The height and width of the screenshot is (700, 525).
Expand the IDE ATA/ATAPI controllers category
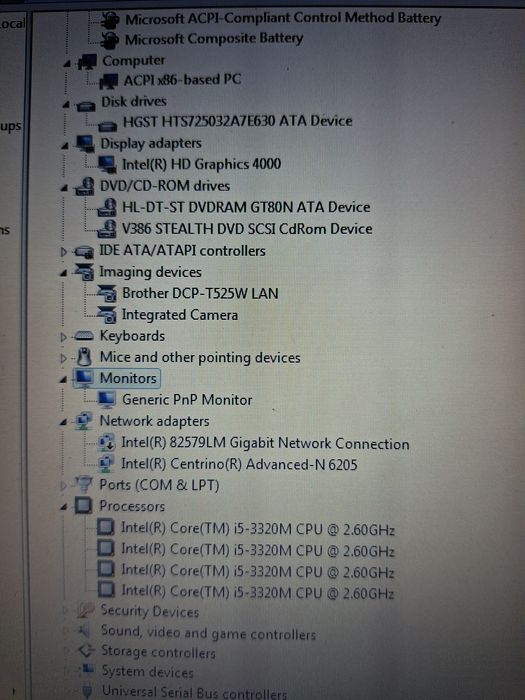tap(64, 252)
